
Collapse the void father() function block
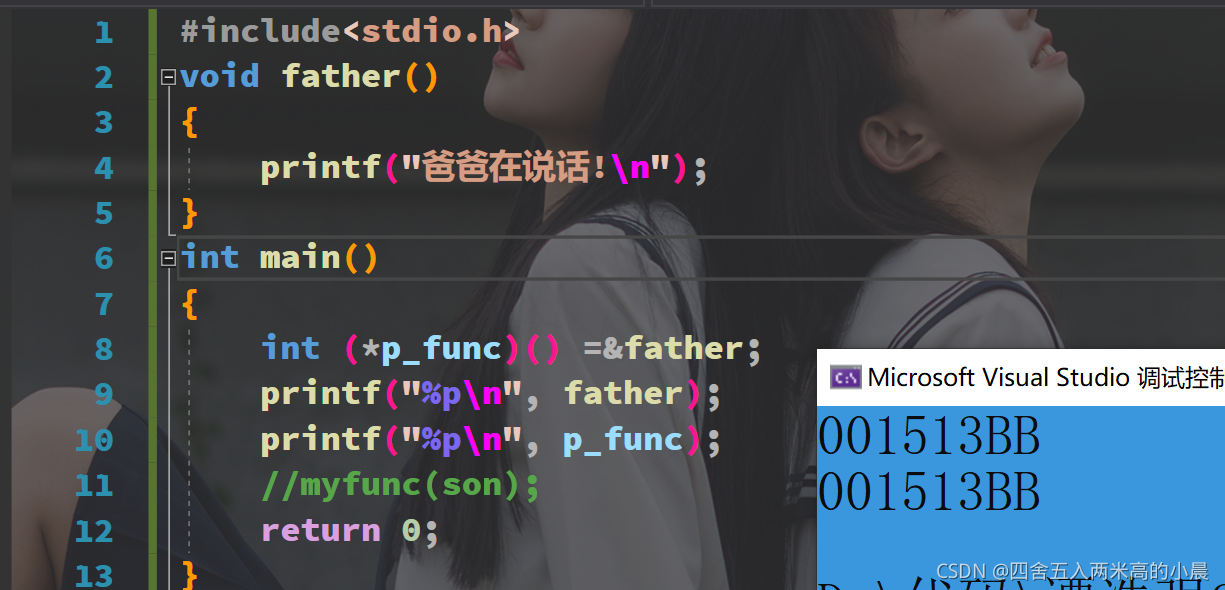[x=168, y=77]
